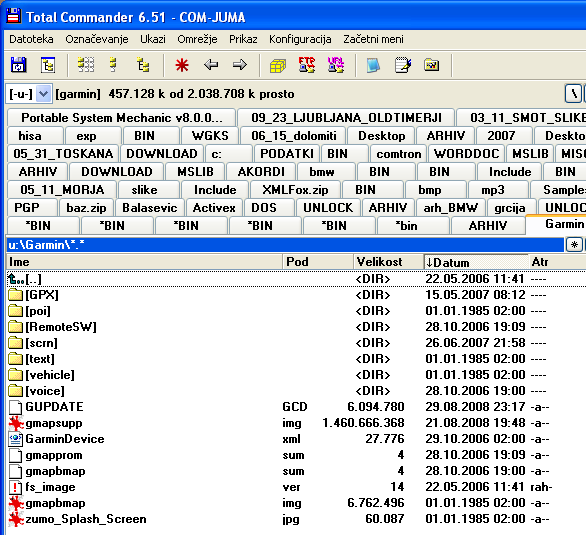Switch to the arh_BMW tab
This screenshot has width=586, height=535.
(450, 208)
